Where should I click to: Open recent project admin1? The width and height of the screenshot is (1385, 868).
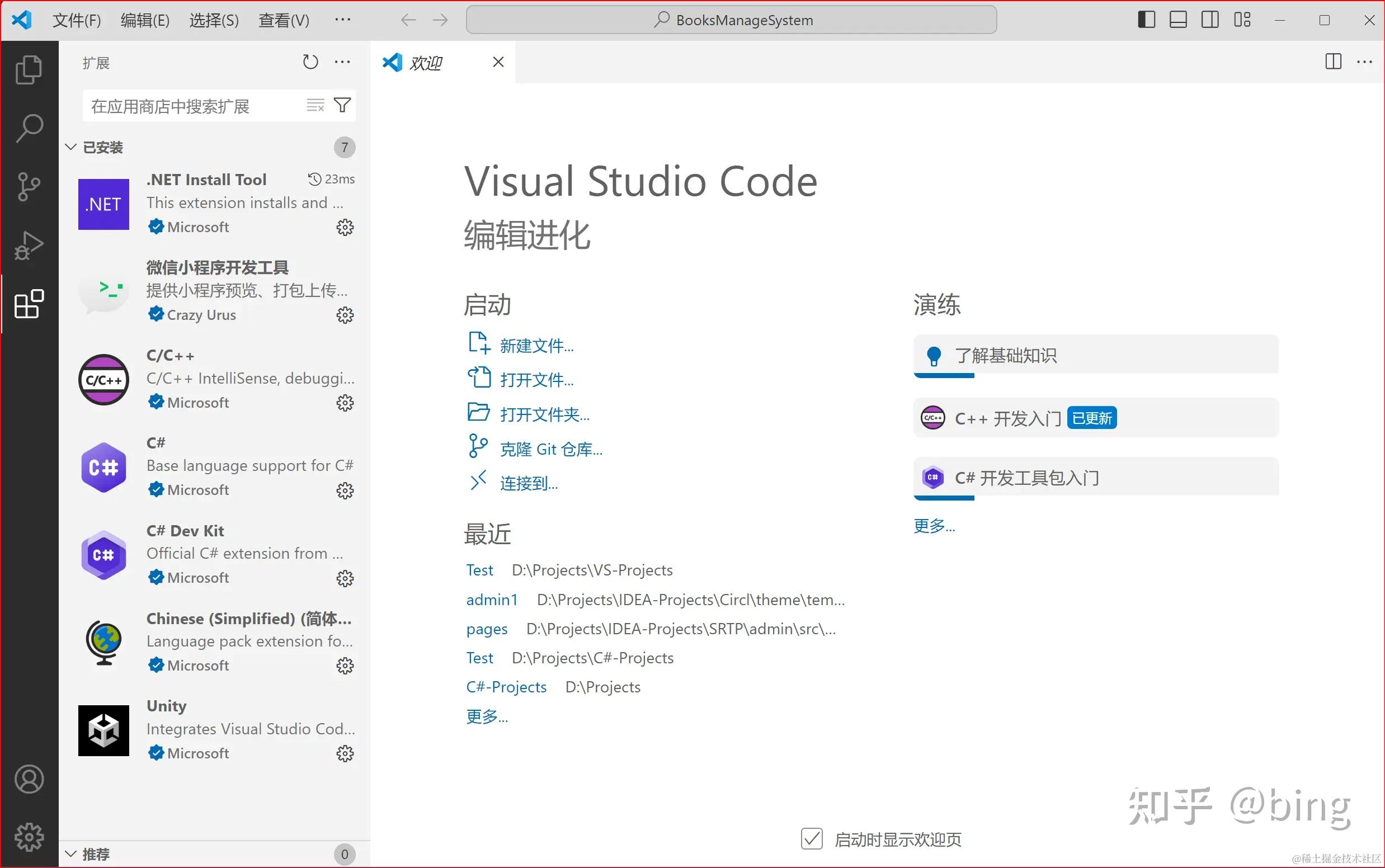click(492, 600)
